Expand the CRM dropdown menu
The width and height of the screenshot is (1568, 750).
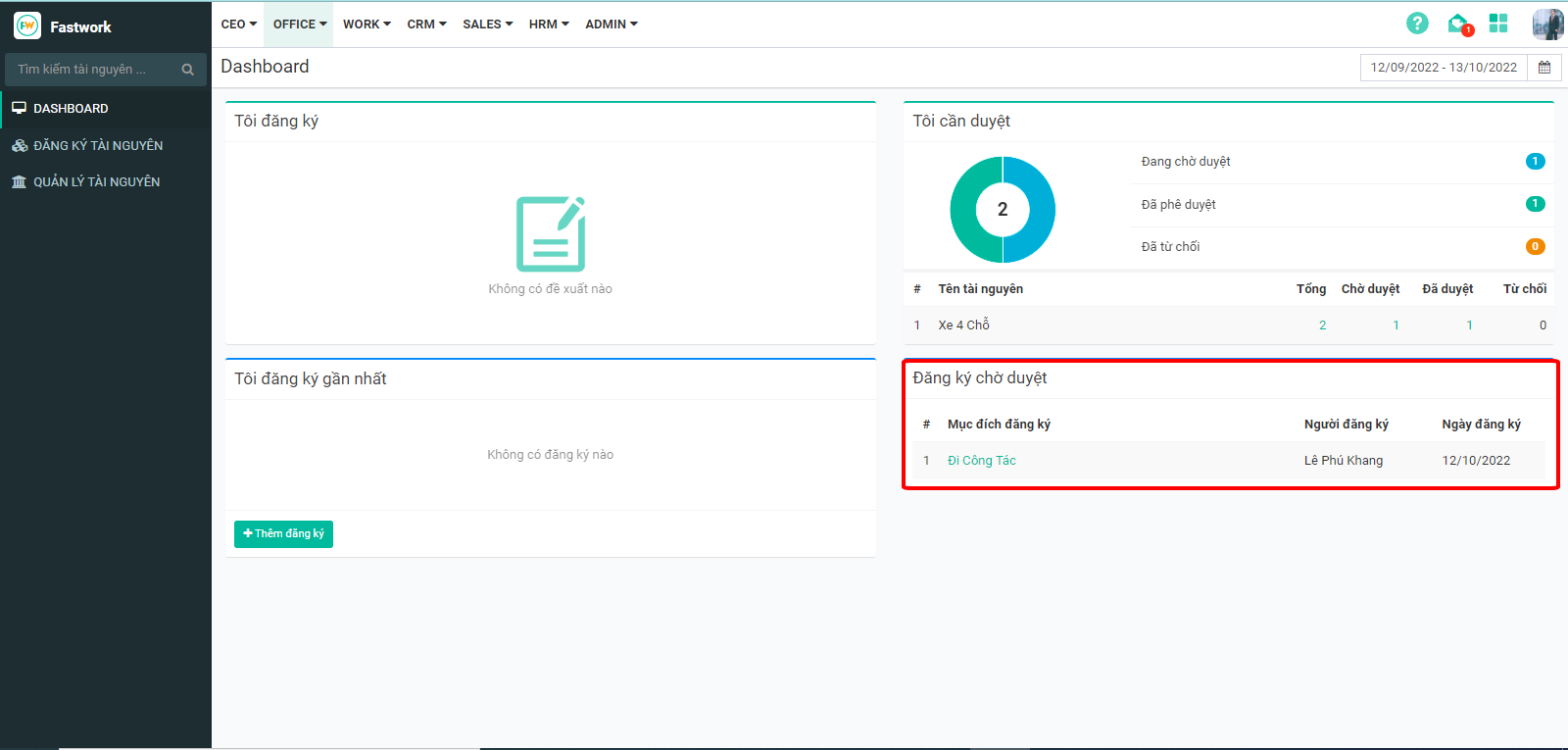click(x=426, y=25)
